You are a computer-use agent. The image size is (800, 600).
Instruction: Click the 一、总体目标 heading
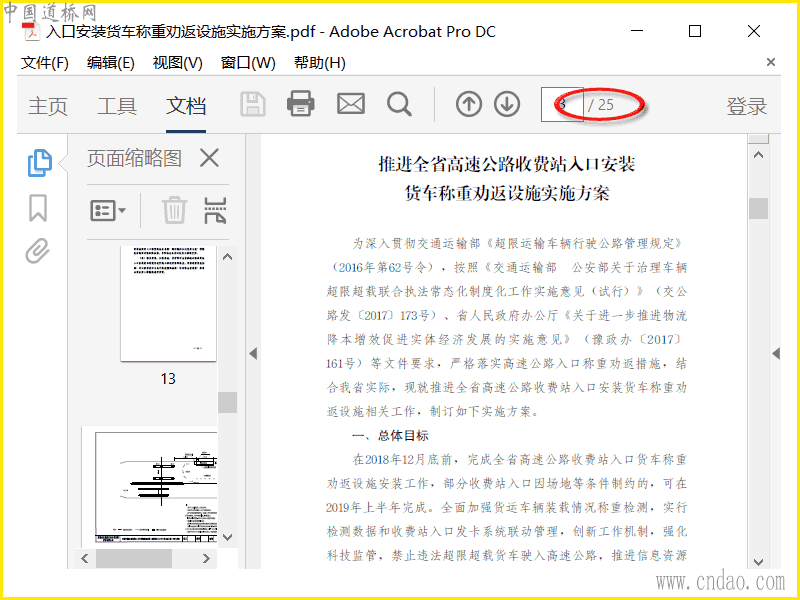390,435
